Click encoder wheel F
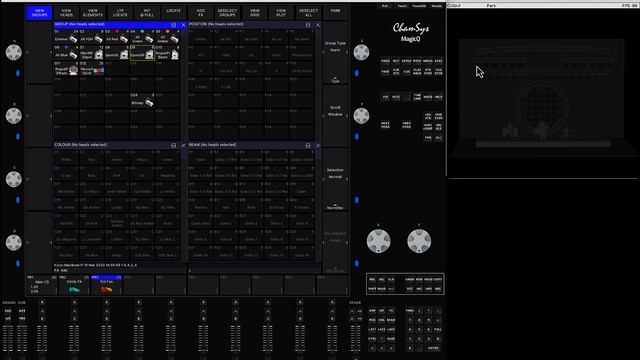The width and height of the screenshot is (640, 360). tap(361, 116)
